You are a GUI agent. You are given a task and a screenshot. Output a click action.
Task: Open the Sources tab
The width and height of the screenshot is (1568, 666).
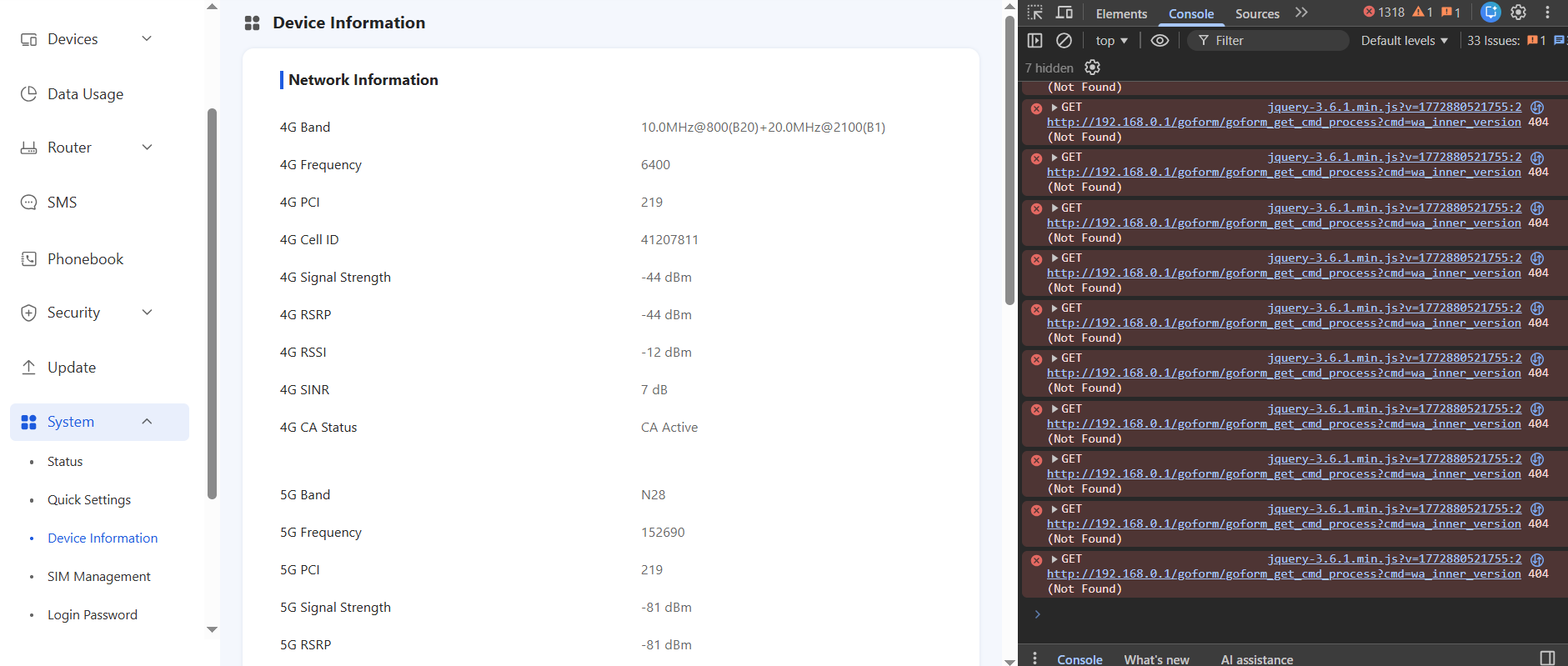pyautogui.click(x=1257, y=13)
